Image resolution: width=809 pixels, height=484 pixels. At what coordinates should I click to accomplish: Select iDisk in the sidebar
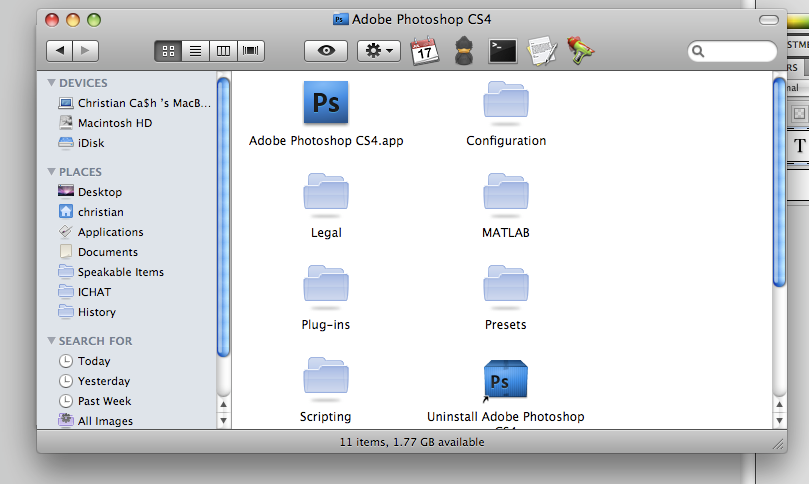[x=82, y=143]
